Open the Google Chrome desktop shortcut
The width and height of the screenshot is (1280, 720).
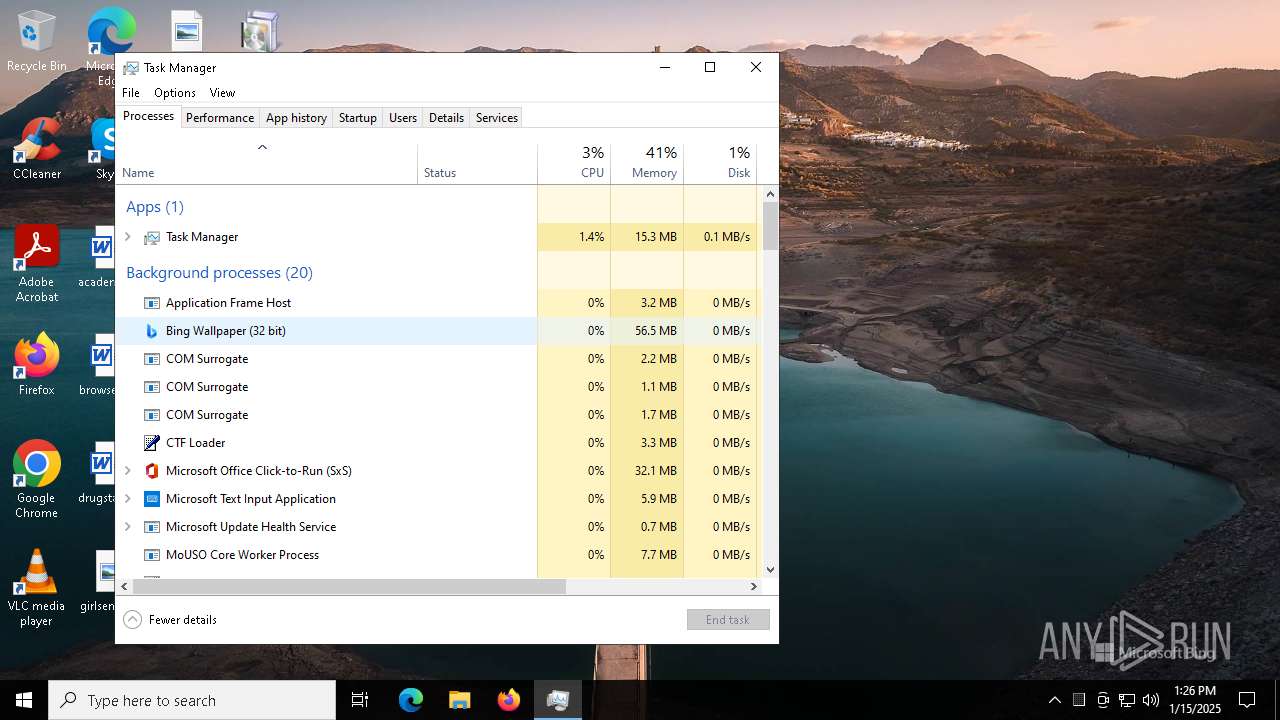pos(37,480)
